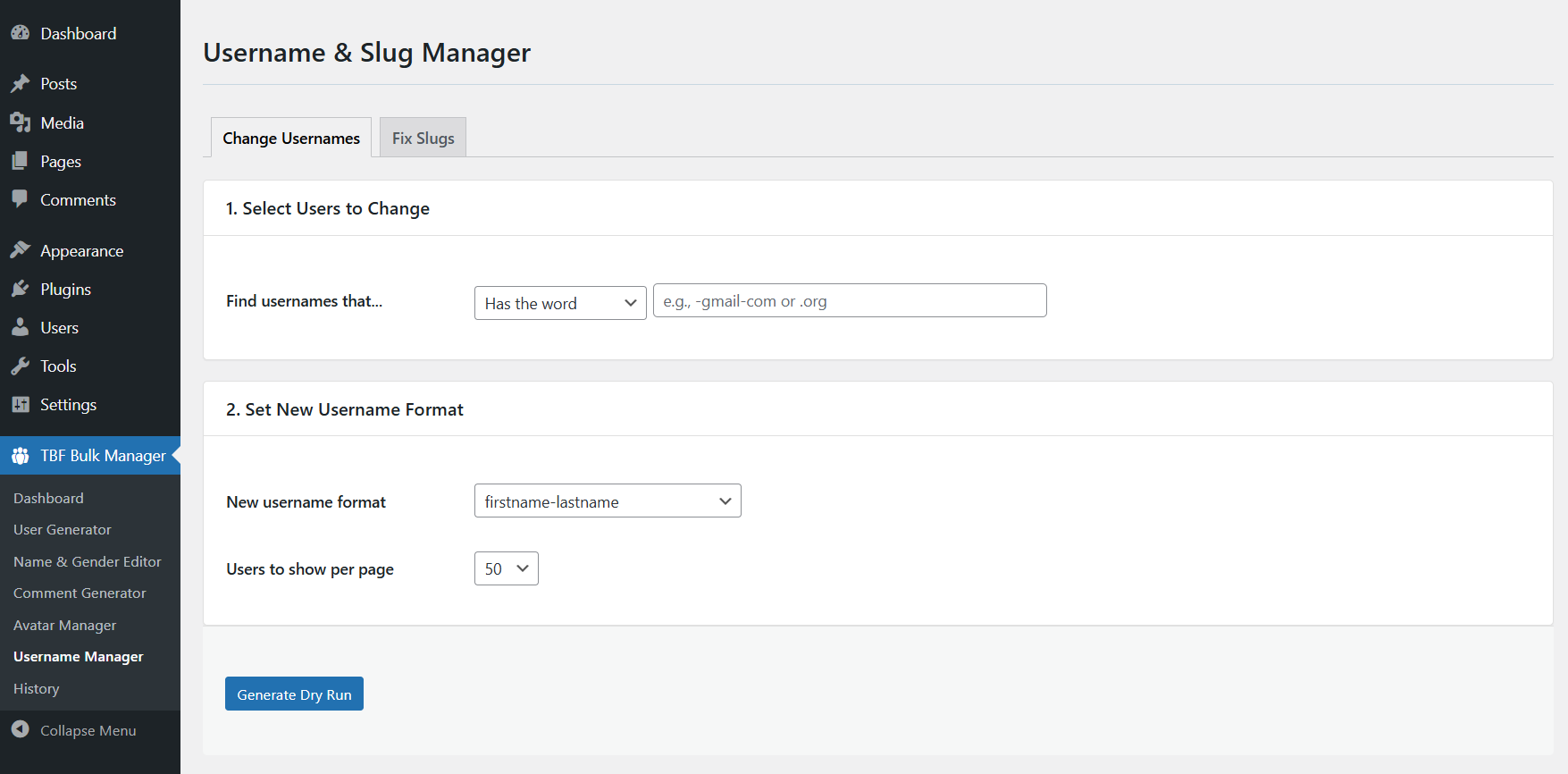Viewport: 1568px width, 774px height.
Task: Select the Change Usernames tab
Action: coord(291,139)
